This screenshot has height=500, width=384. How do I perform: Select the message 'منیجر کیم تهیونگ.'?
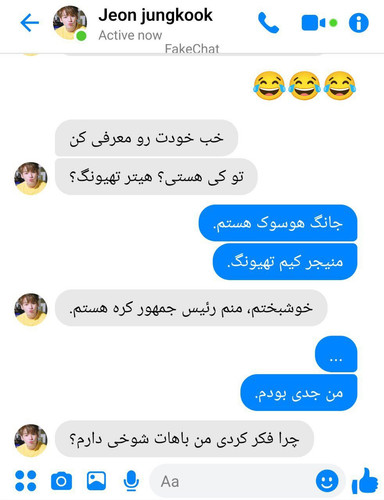click(285, 262)
